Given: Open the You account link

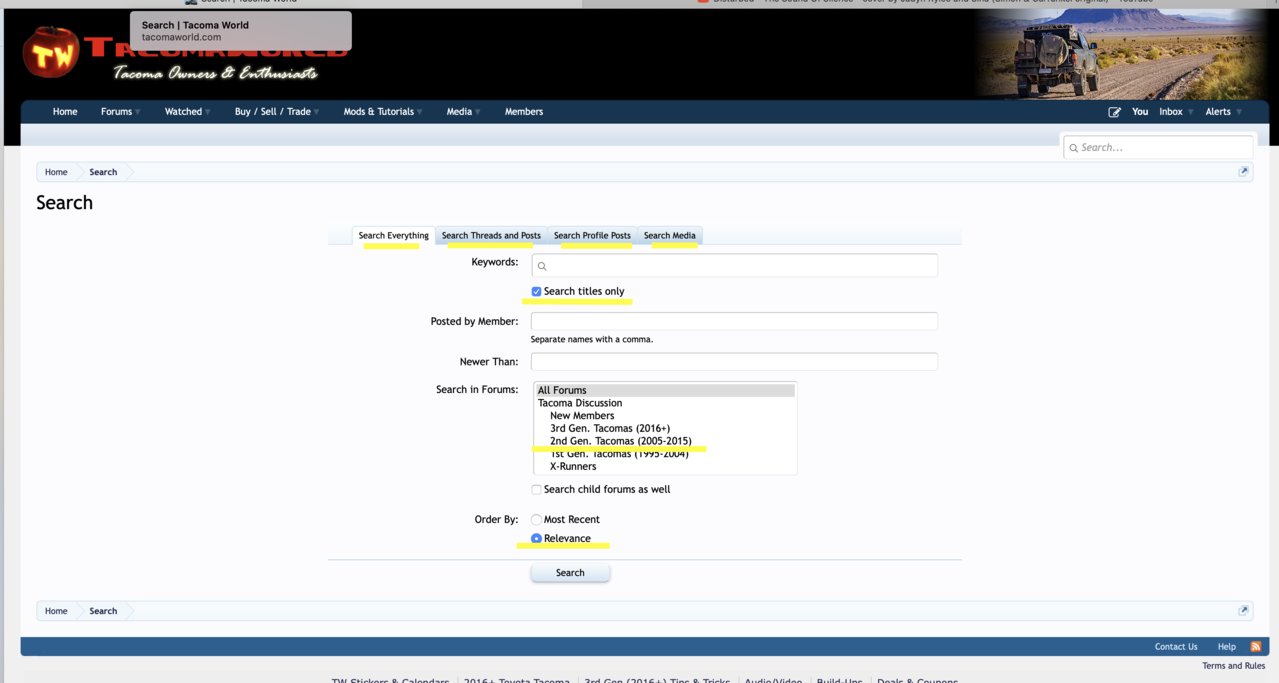Looking at the screenshot, I should (x=1140, y=112).
